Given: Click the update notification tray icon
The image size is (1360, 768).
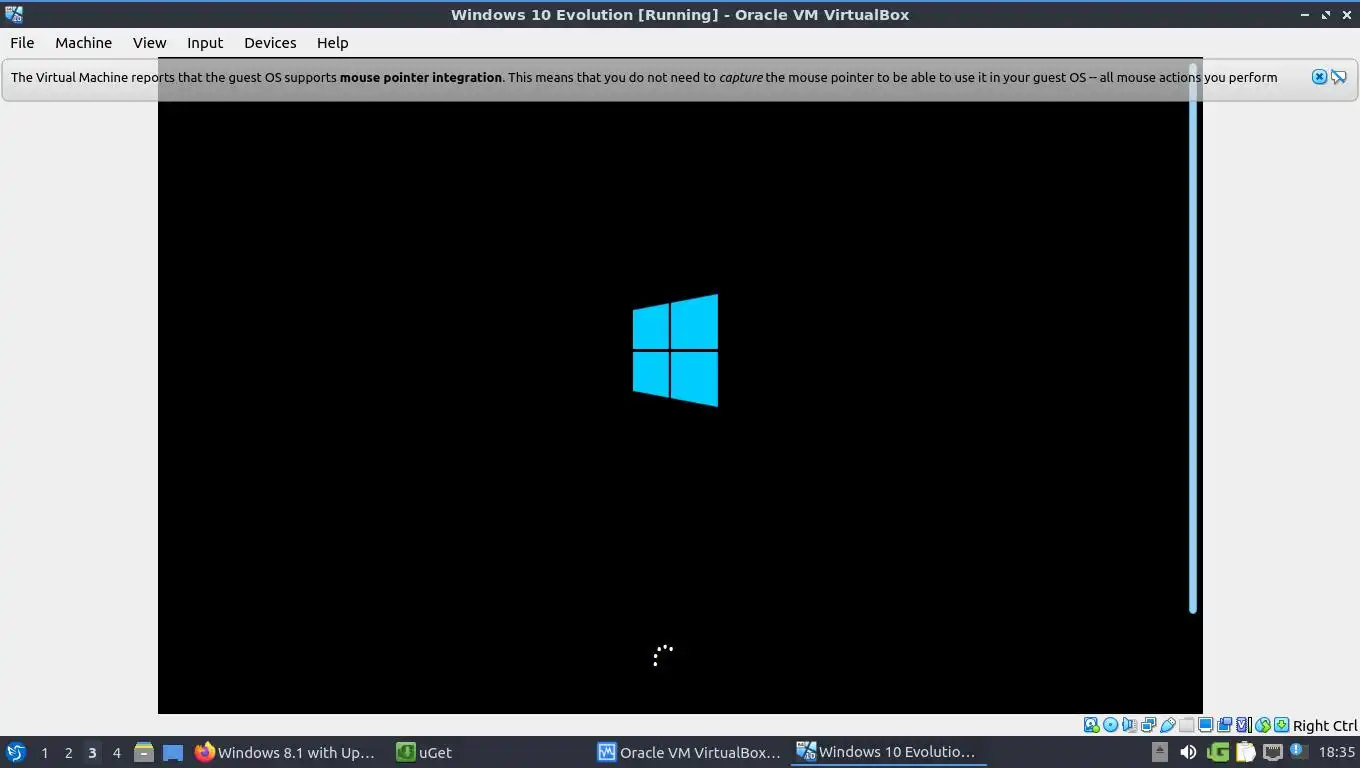Looking at the screenshot, I should click(1298, 751).
